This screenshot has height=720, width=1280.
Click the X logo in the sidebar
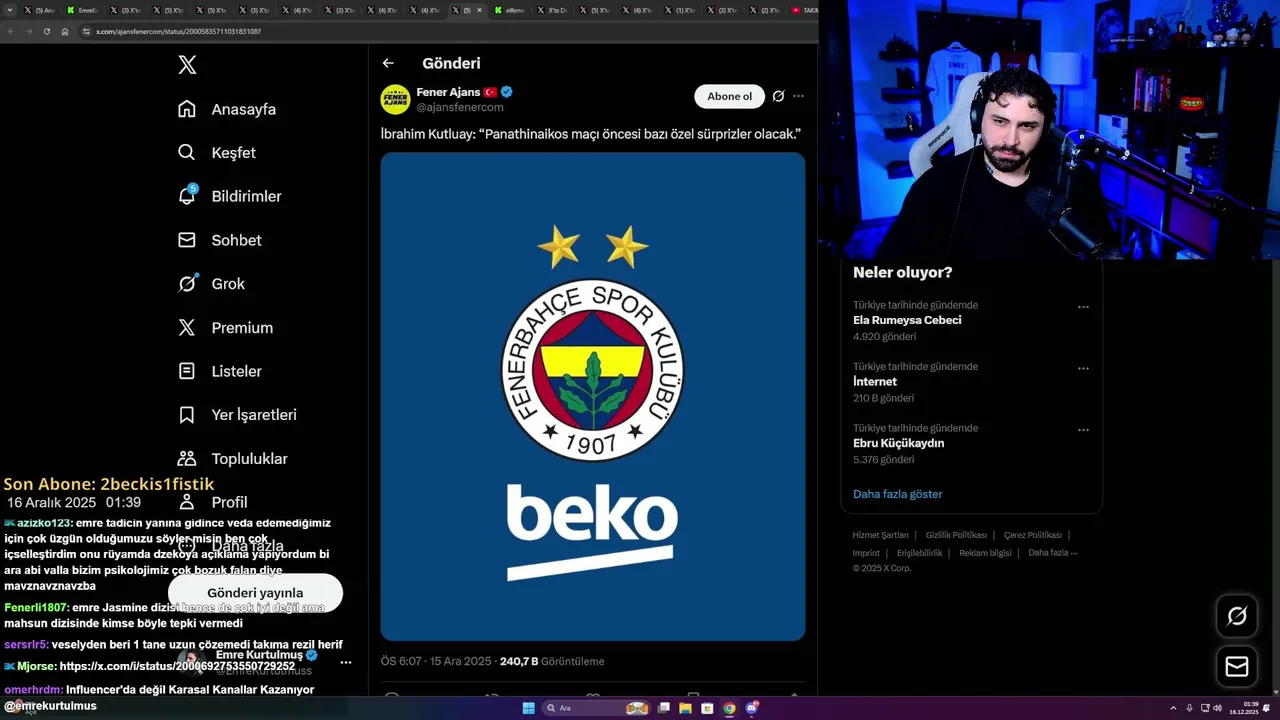(187, 65)
